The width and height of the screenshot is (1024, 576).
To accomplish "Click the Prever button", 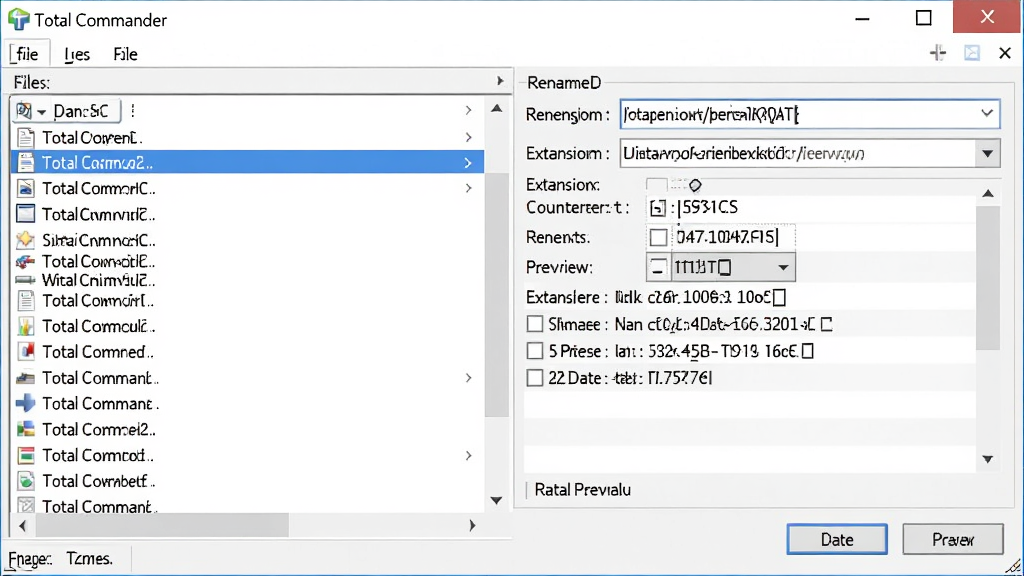I will 953,539.
